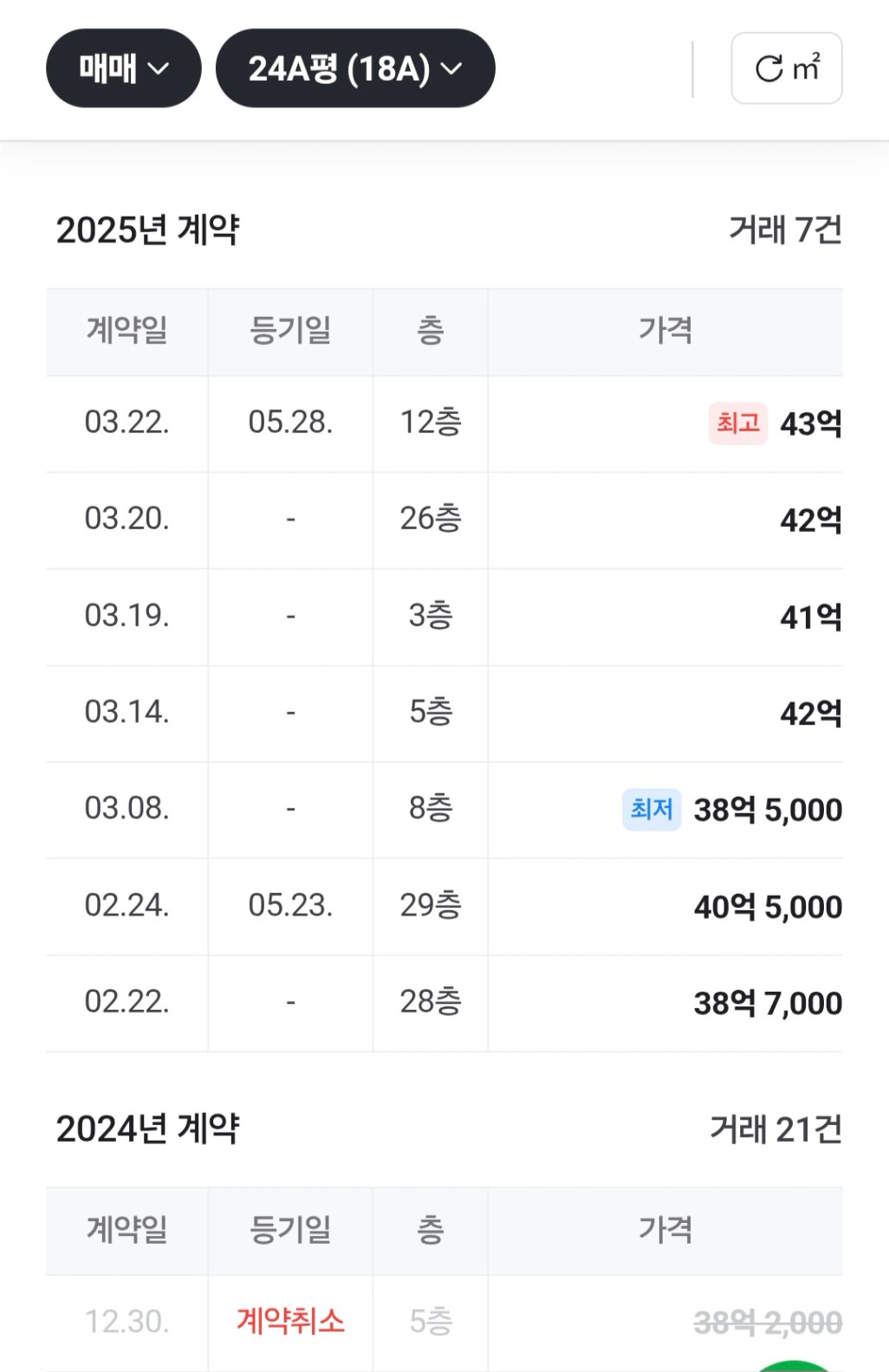This screenshot has width=889, height=1372.
Task: Click the 2025년 계약 section heading
Action: (147, 230)
